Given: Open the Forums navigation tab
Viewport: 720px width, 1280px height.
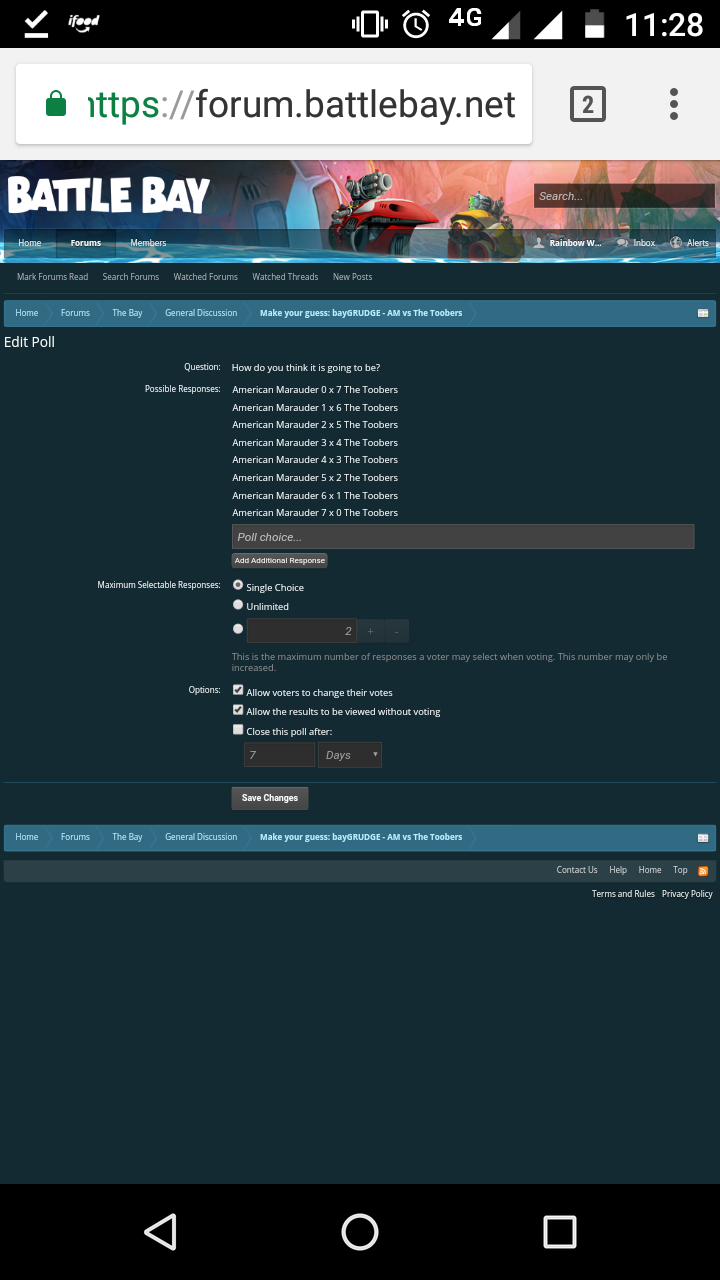Looking at the screenshot, I should pos(86,243).
